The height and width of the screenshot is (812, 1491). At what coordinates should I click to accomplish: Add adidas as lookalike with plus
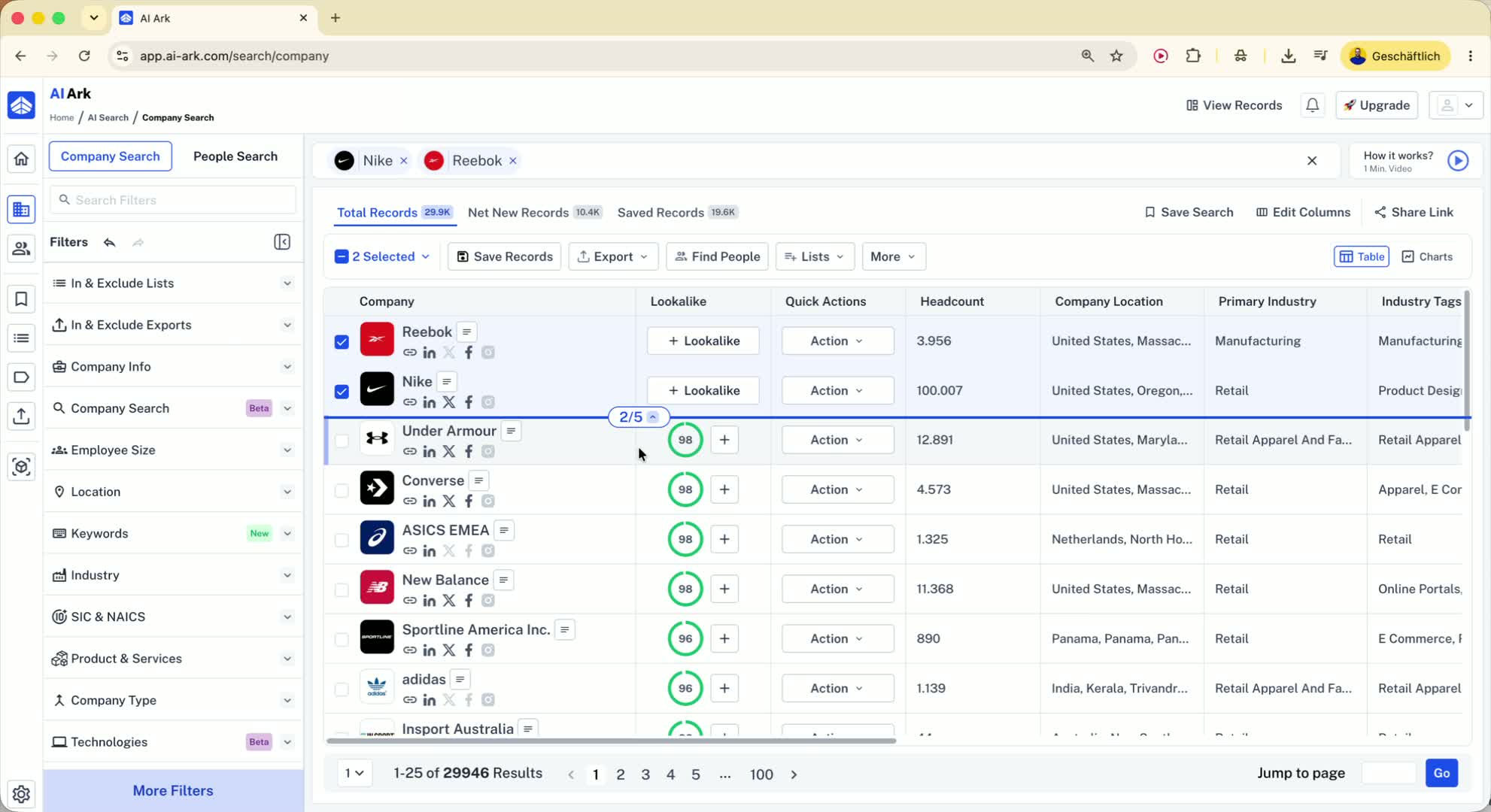pos(724,688)
